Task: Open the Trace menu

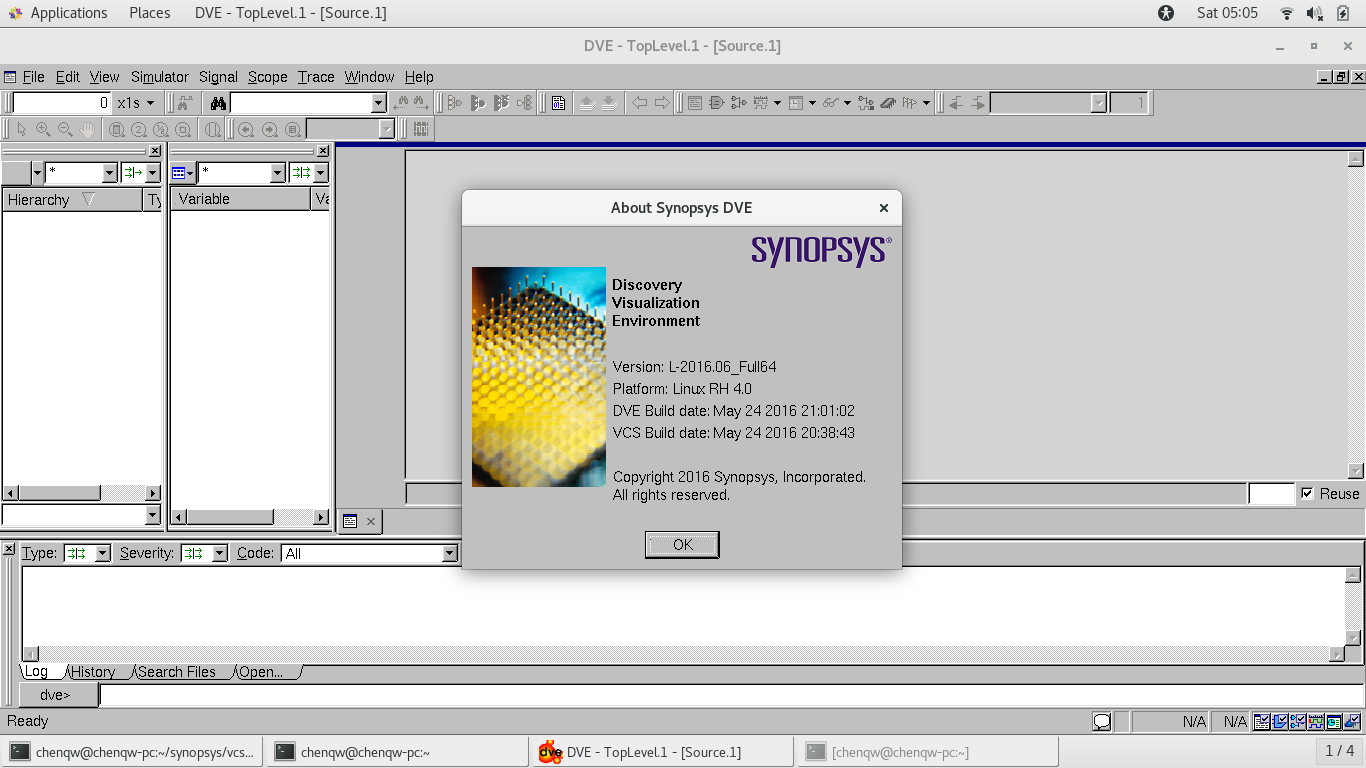Action: 316,77
